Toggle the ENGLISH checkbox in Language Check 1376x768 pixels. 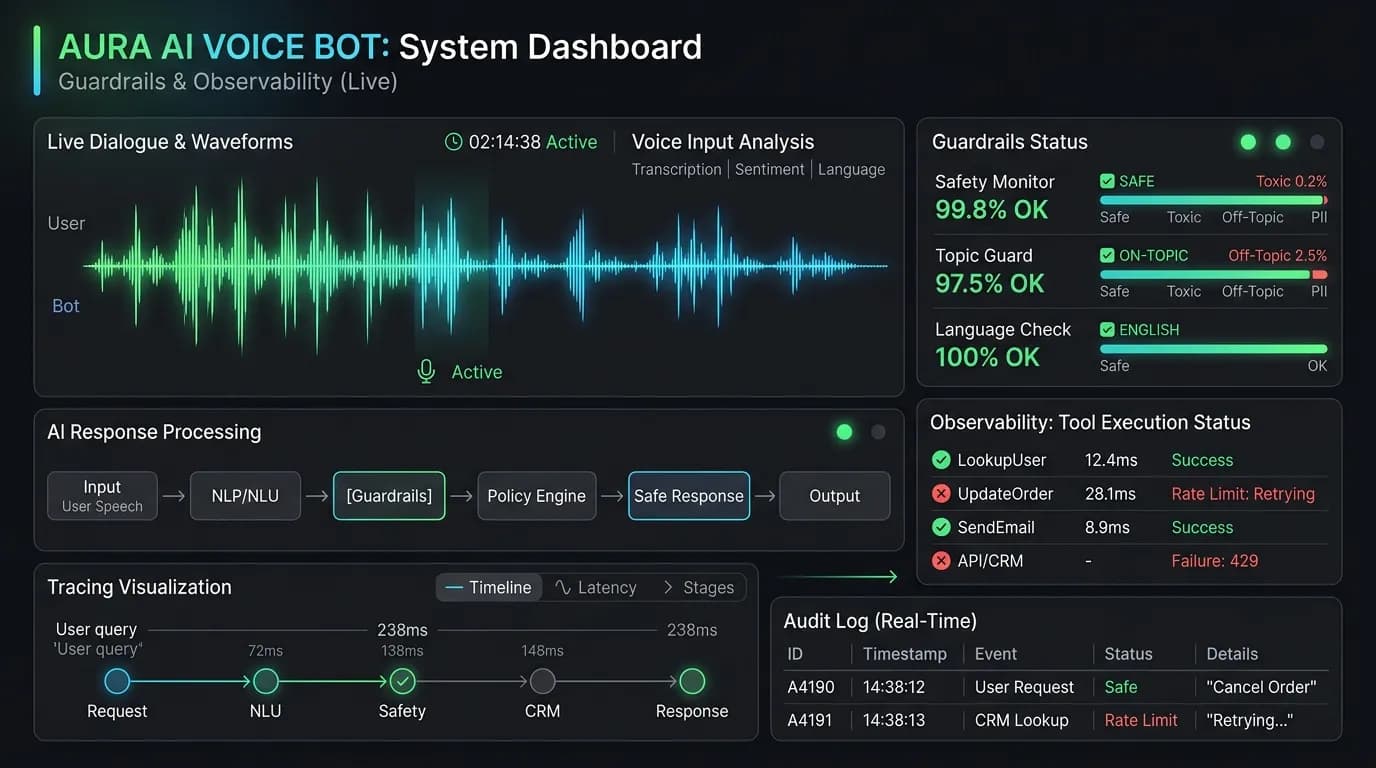pos(1107,329)
